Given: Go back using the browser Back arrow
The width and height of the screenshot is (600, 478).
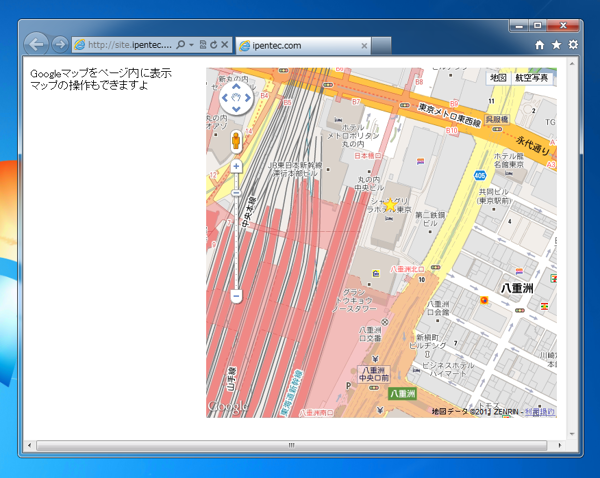Looking at the screenshot, I should click(x=36, y=44).
